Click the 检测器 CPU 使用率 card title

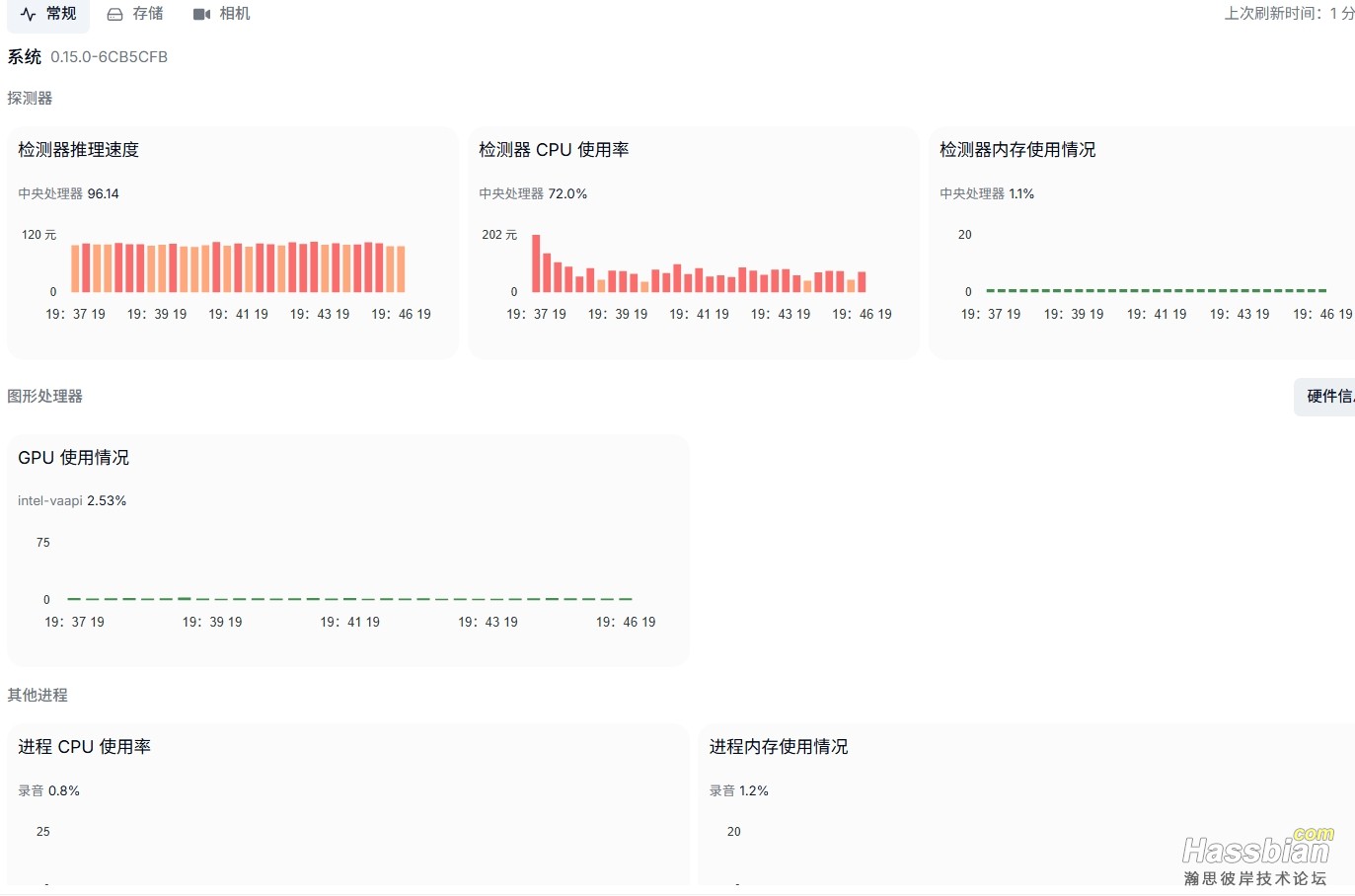[x=554, y=149]
